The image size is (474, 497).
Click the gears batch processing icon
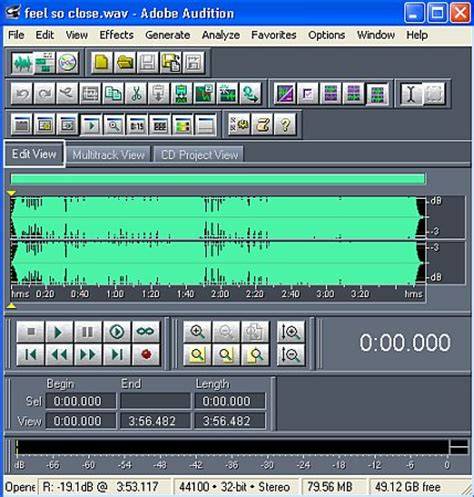tap(239, 125)
